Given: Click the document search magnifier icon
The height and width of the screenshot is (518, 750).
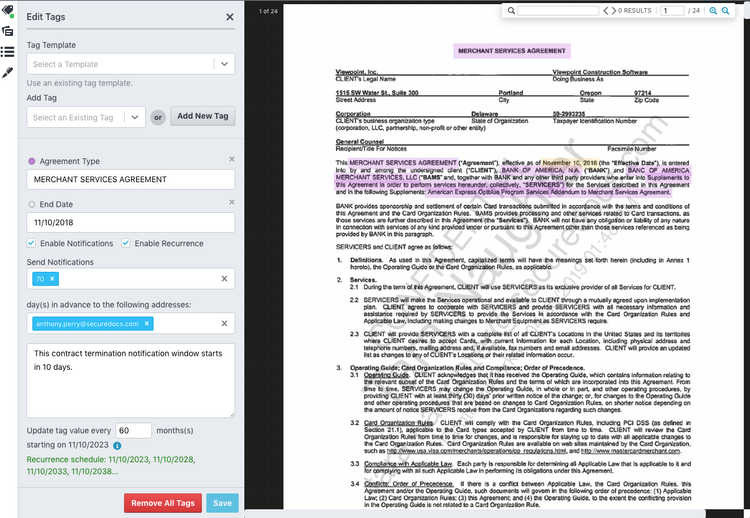Looking at the screenshot, I should click(511, 11).
